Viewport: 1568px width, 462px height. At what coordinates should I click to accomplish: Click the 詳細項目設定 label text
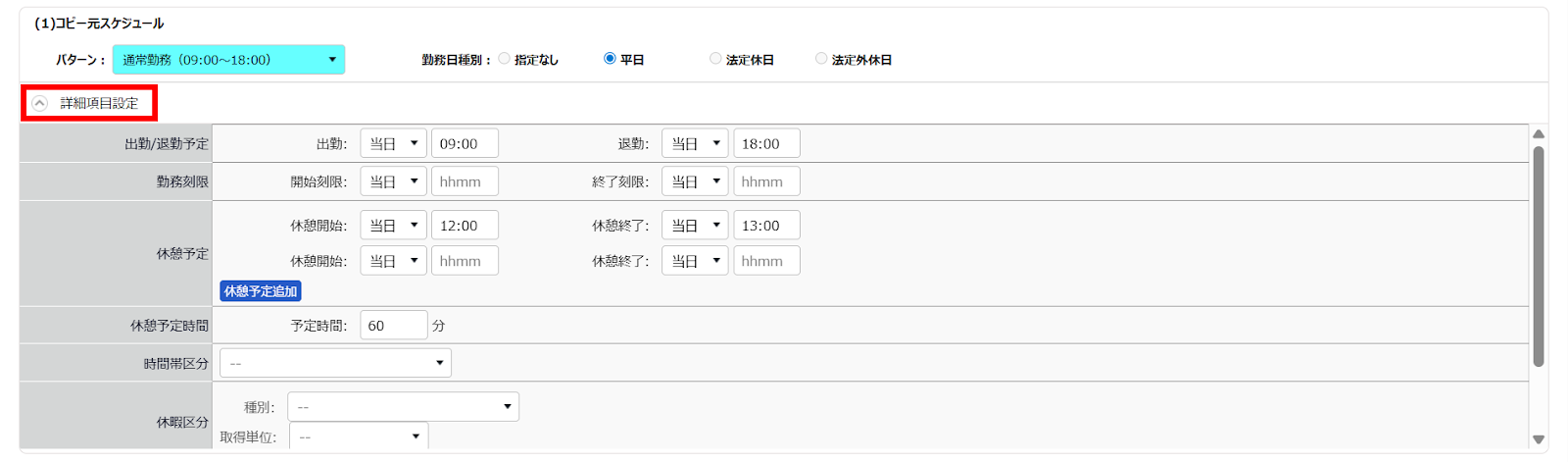[99, 103]
